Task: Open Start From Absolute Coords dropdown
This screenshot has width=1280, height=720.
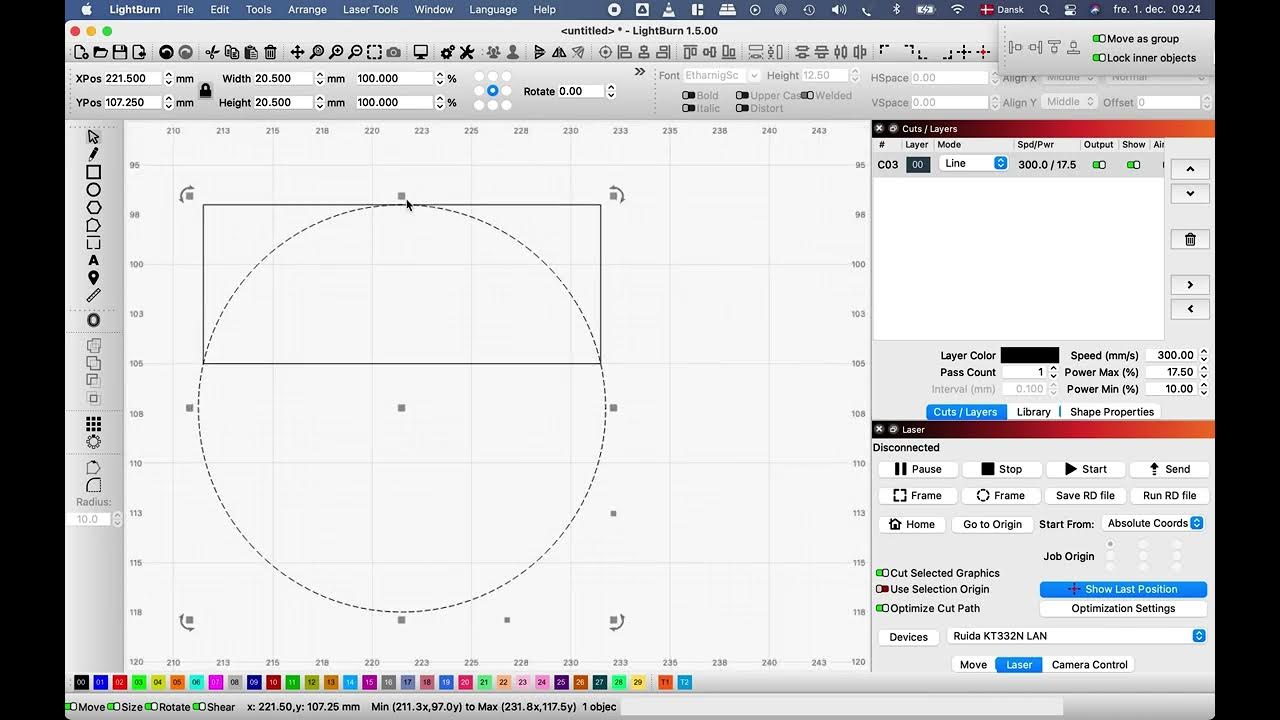Action: (1153, 523)
